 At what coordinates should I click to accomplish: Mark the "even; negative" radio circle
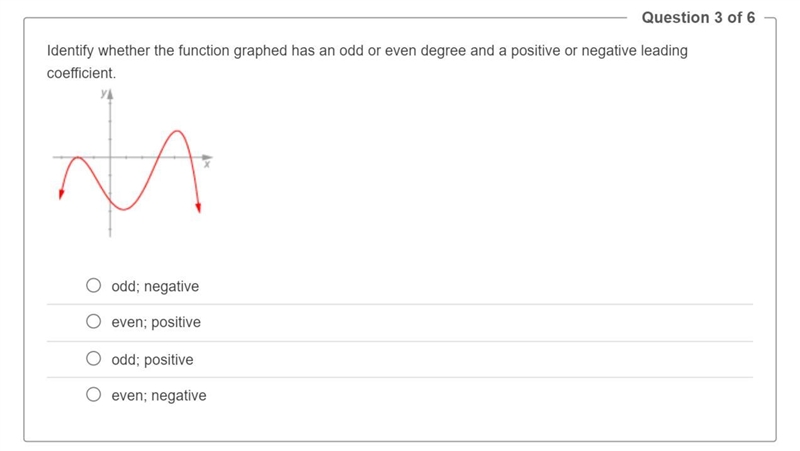coord(93,394)
